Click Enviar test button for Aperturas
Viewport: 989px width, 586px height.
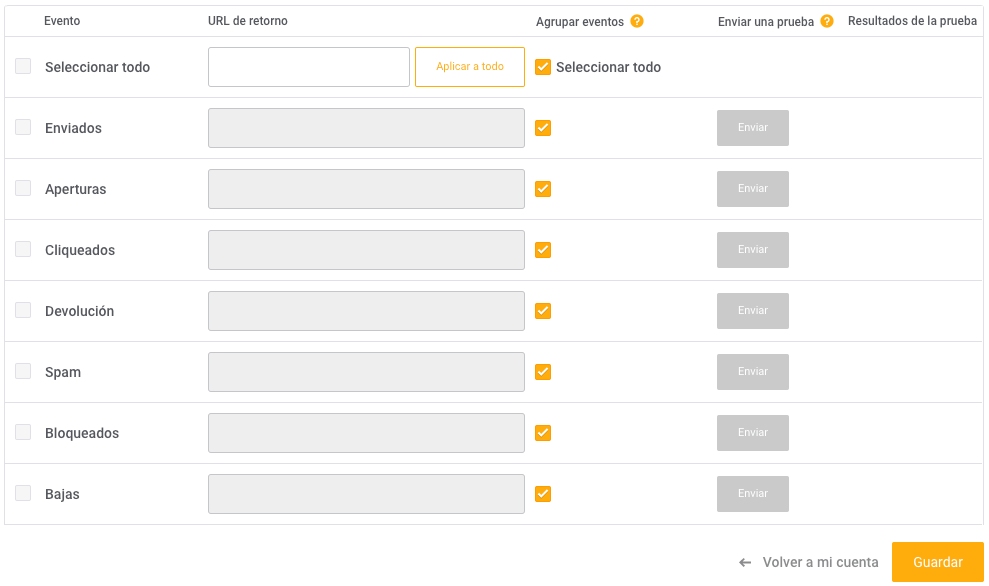click(752, 189)
